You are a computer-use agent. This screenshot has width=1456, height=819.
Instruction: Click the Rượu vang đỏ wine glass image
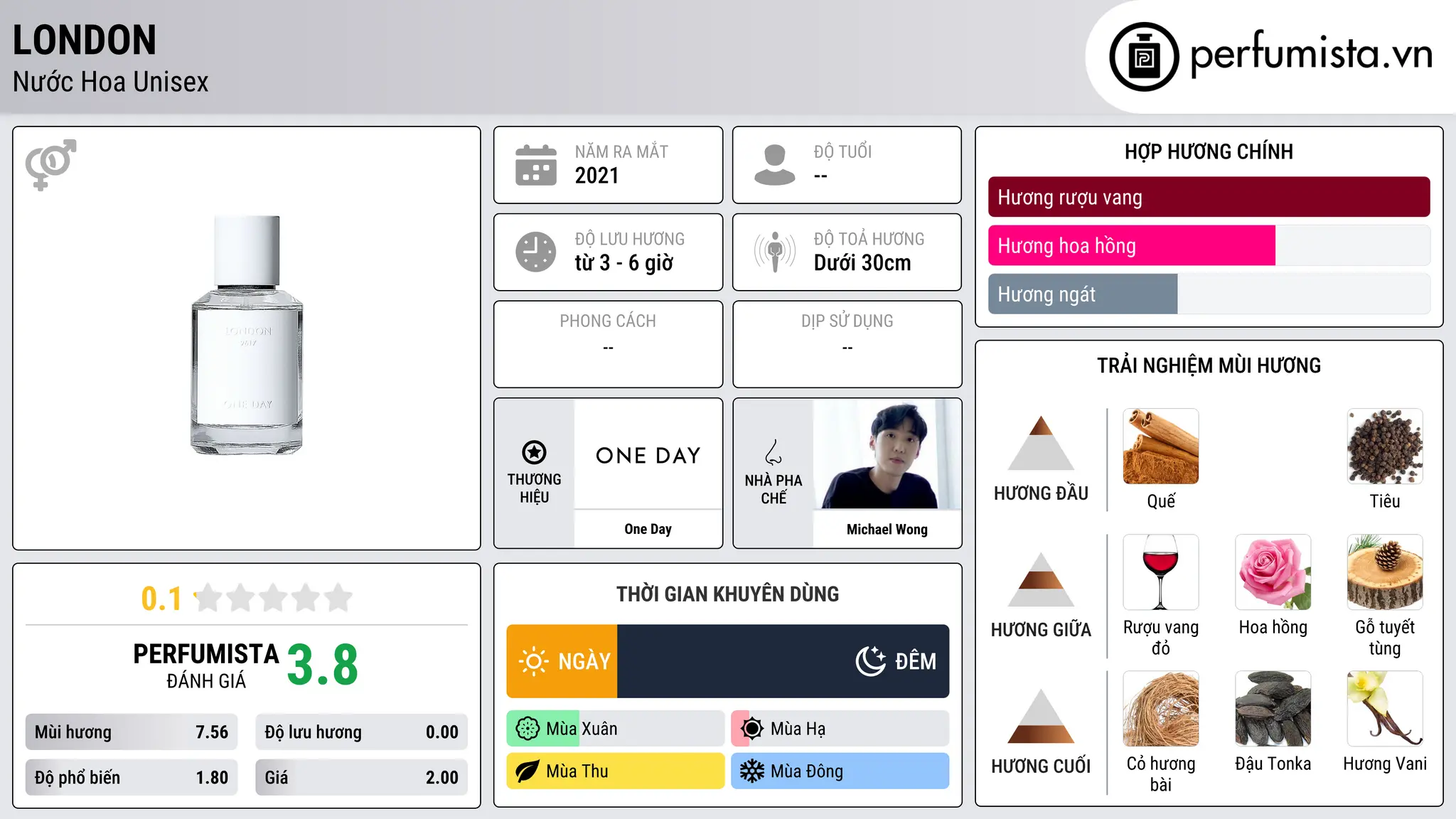click(1161, 572)
